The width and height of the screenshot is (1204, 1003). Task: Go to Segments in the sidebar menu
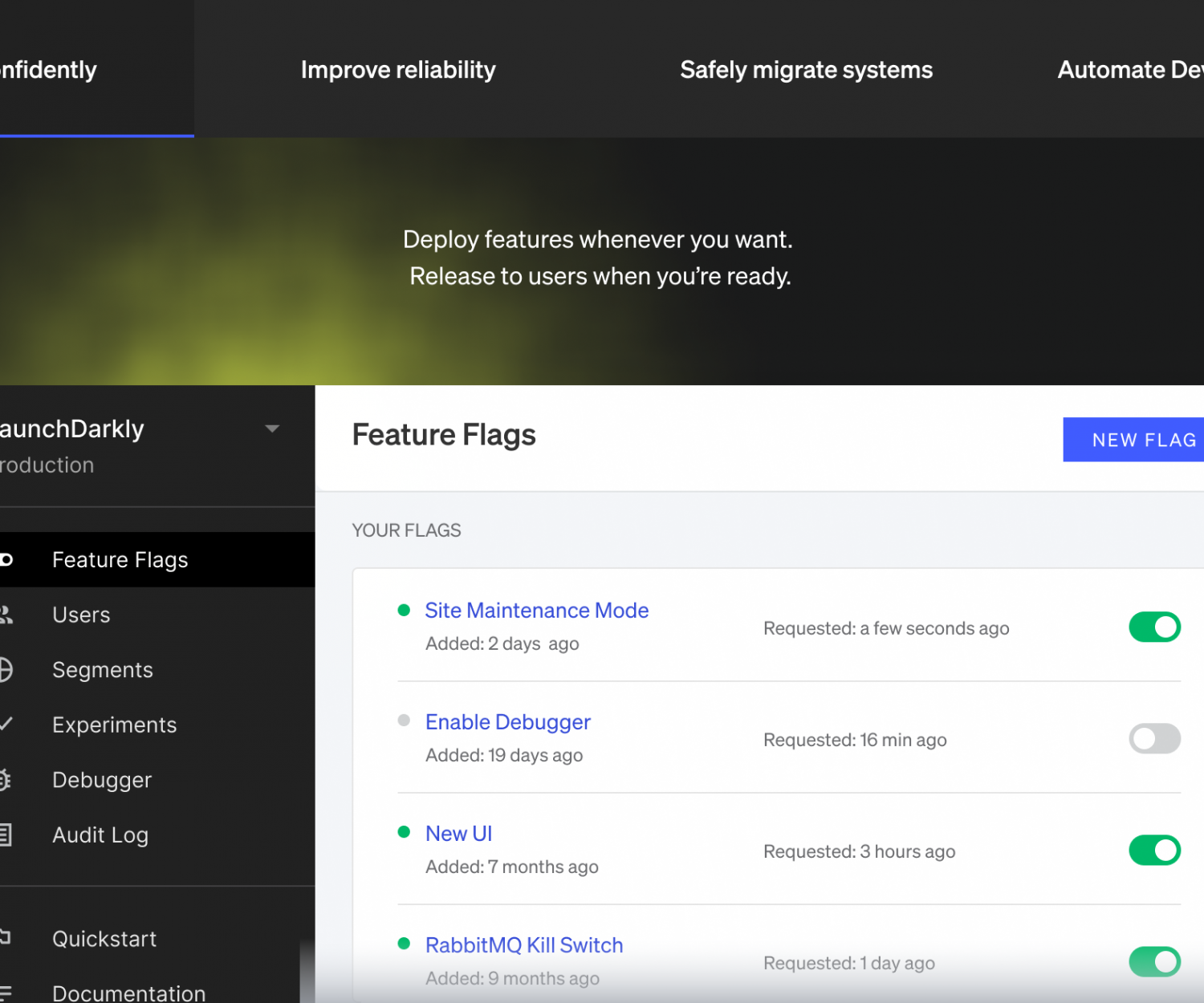(103, 670)
